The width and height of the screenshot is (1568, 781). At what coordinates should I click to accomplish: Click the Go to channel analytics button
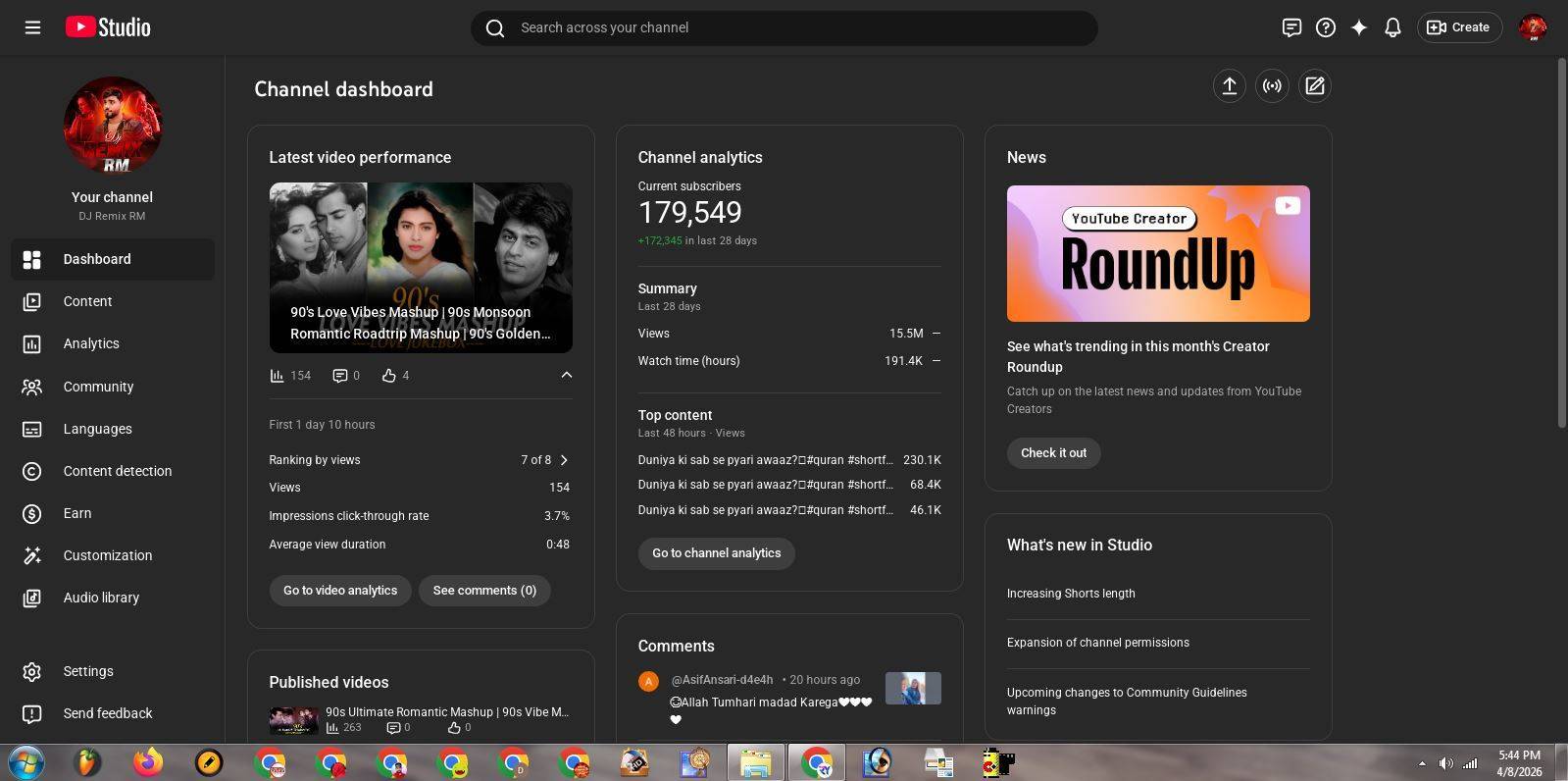tap(716, 553)
